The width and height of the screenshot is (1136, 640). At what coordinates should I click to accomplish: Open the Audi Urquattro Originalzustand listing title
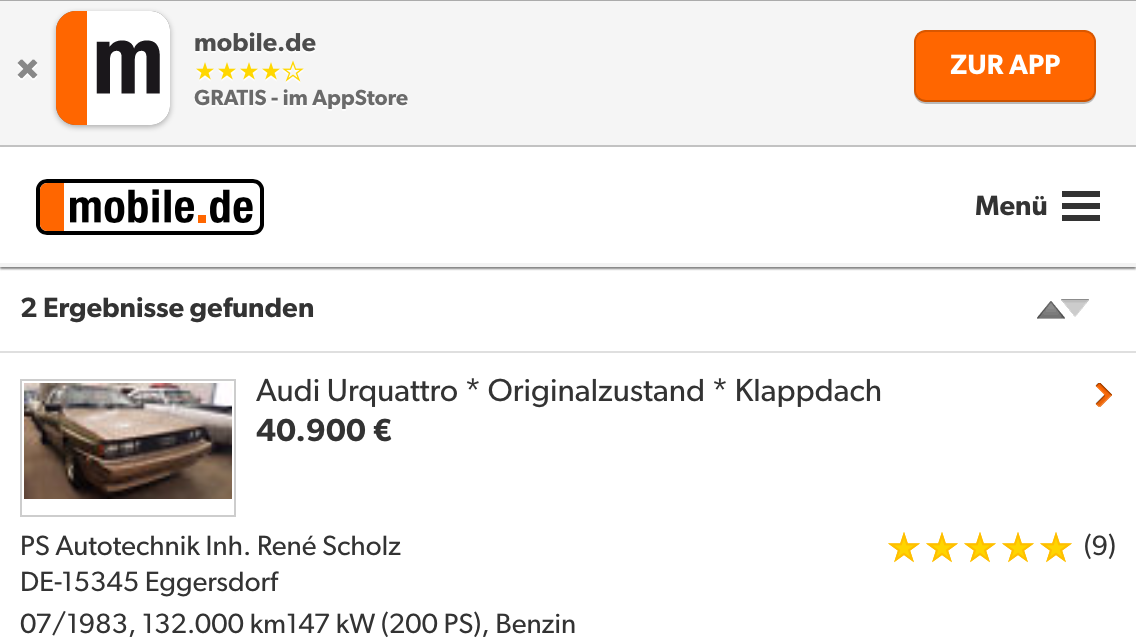click(569, 391)
